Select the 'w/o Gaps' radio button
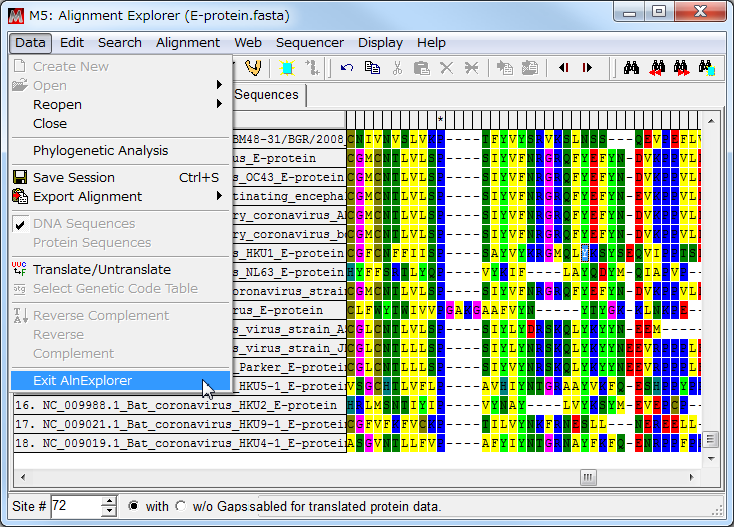The width and height of the screenshot is (734, 527). click(x=180, y=506)
